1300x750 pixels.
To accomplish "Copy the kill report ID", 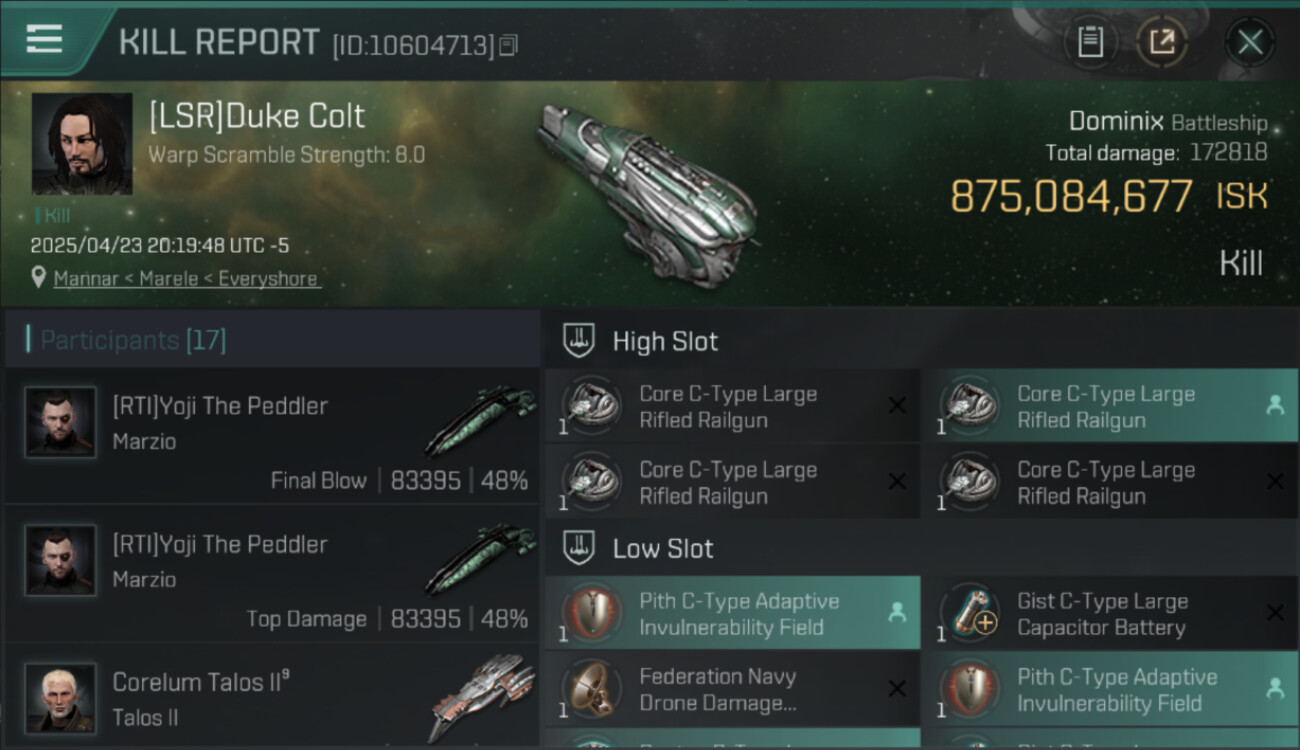I will 509,45.
